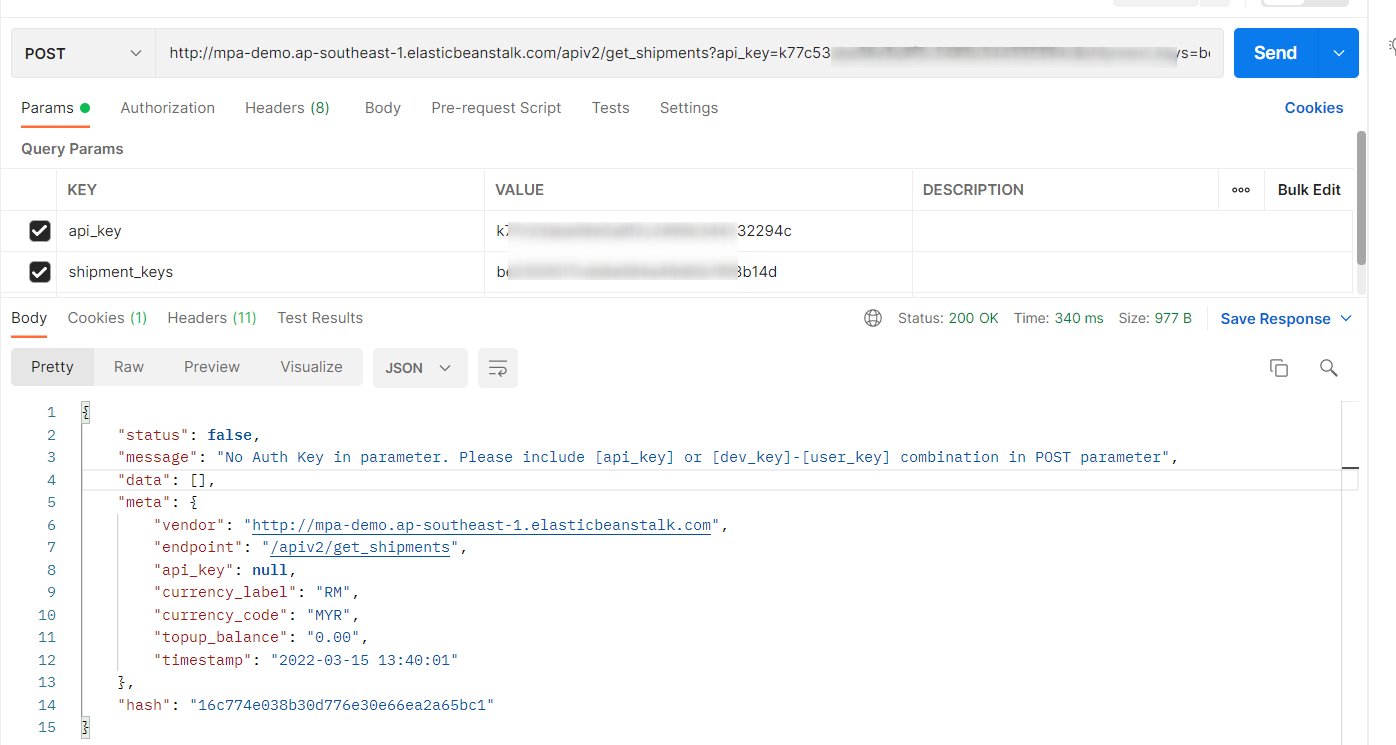Click the "data": [] line
This screenshot has width=1396, height=745.
pos(167,480)
